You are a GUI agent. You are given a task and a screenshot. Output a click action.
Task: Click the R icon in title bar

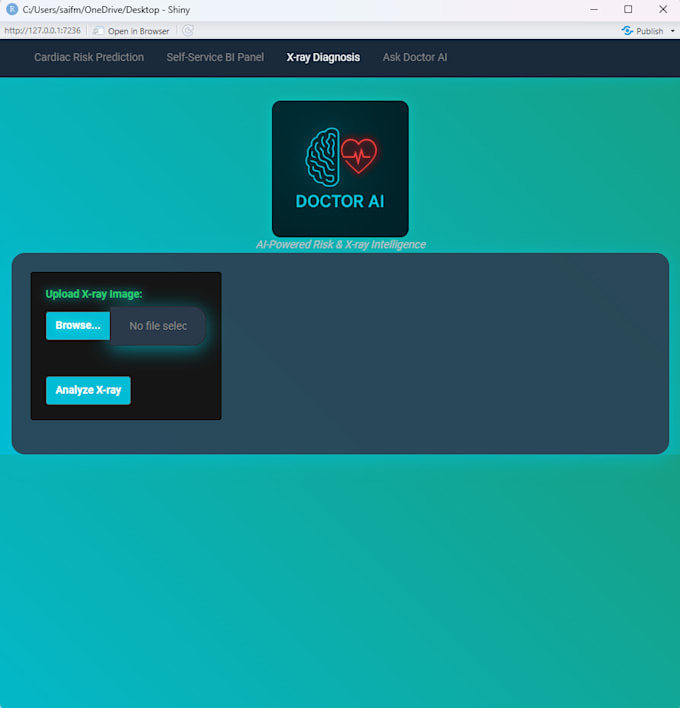[x=12, y=9]
